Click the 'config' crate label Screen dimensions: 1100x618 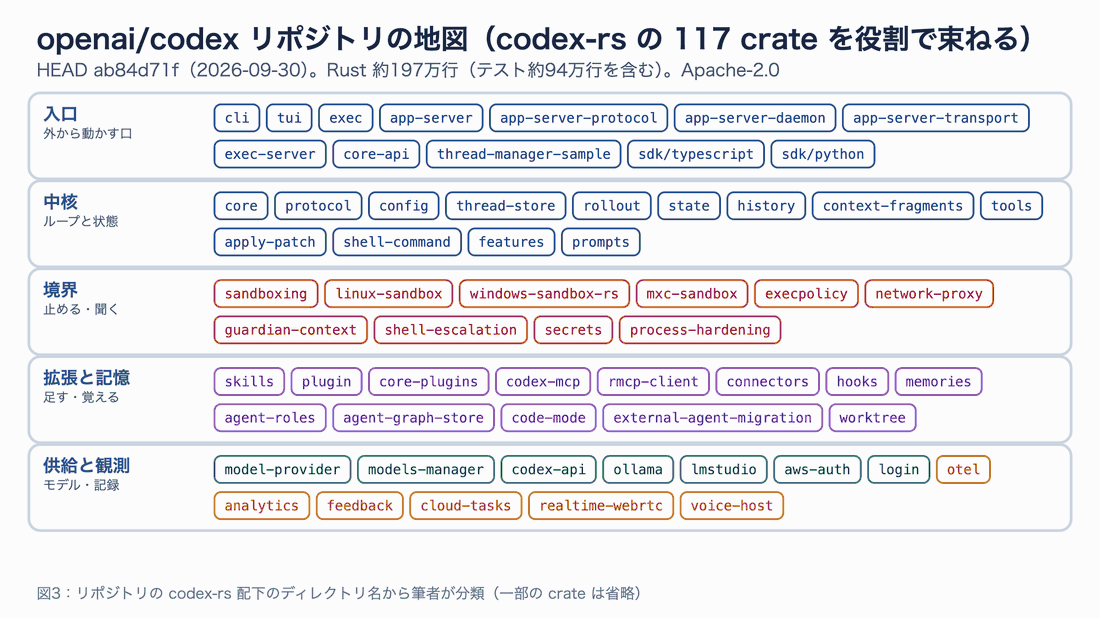tap(403, 206)
